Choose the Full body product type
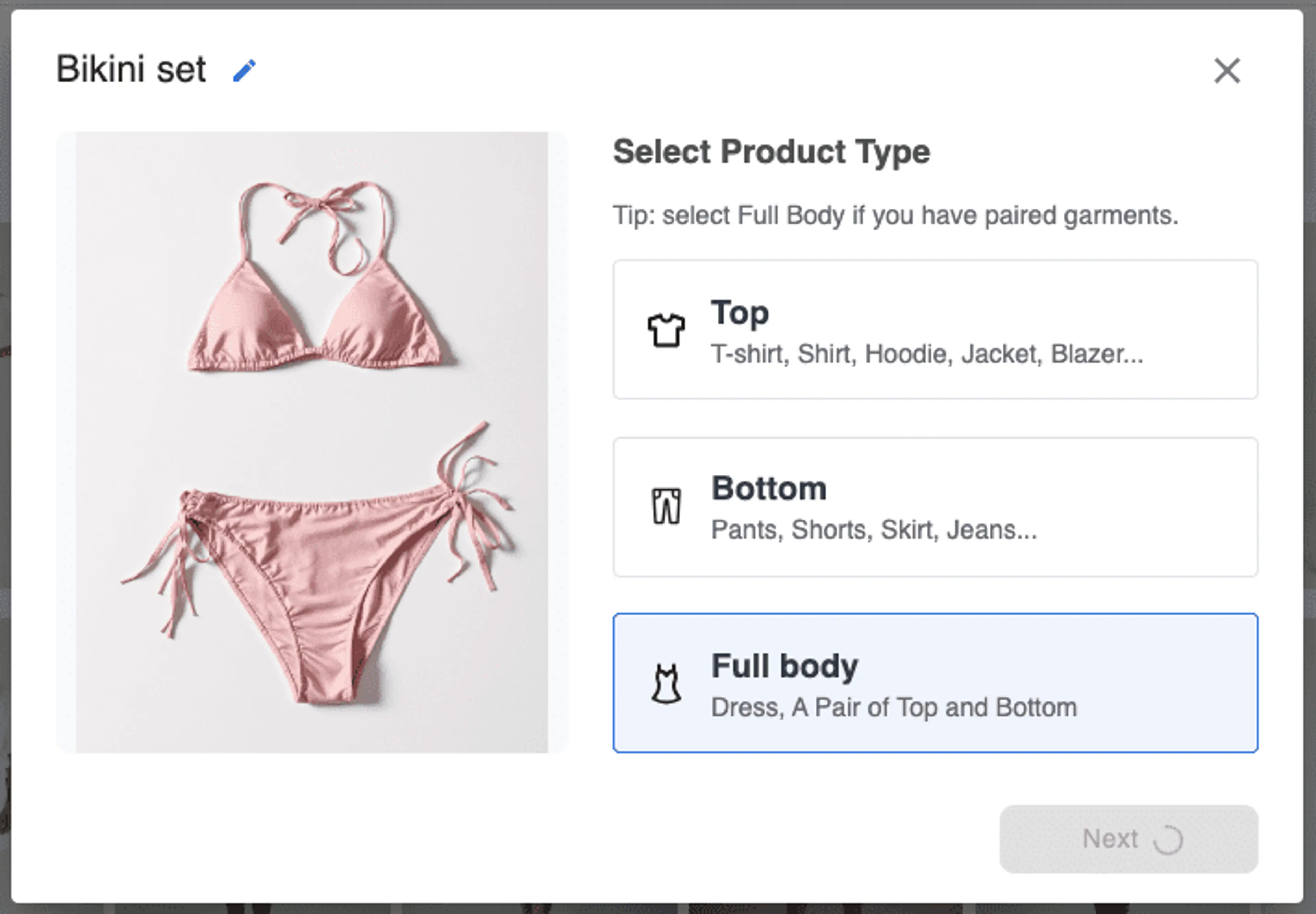This screenshot has height=914, width=1316. tap(935, 683)
